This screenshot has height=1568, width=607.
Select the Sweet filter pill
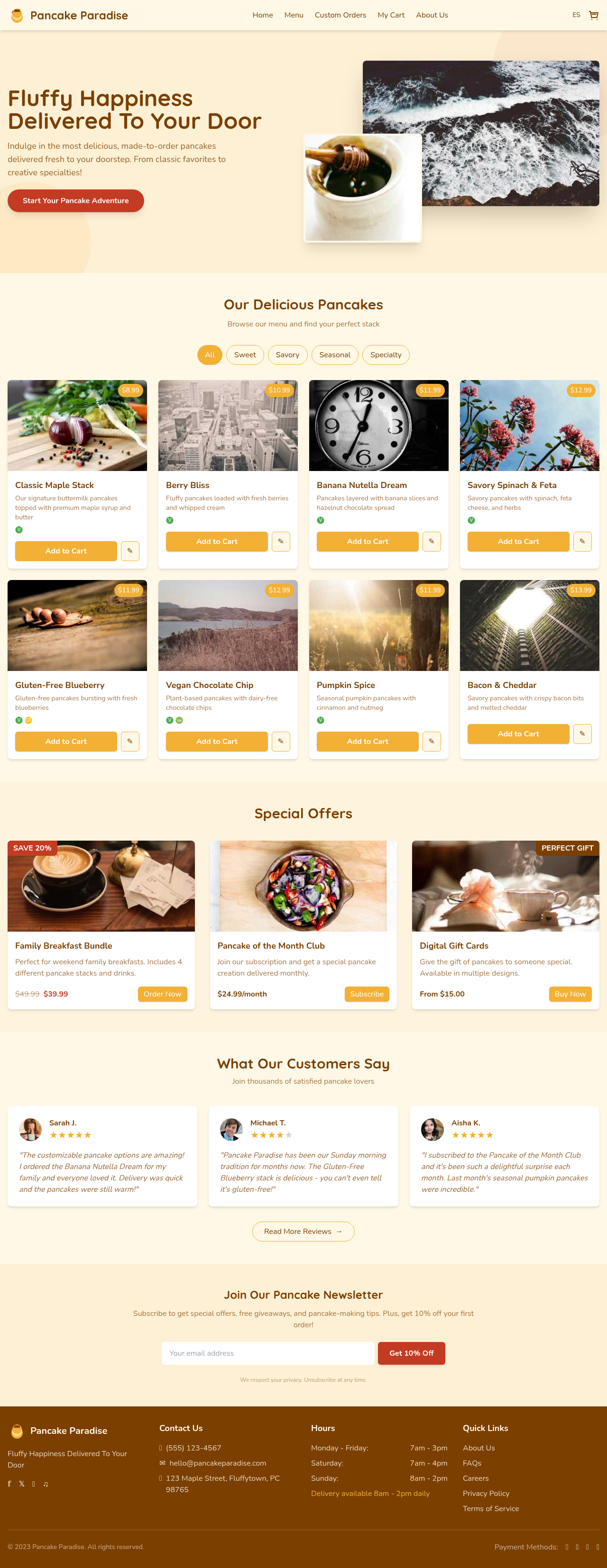tap(245, 355)
